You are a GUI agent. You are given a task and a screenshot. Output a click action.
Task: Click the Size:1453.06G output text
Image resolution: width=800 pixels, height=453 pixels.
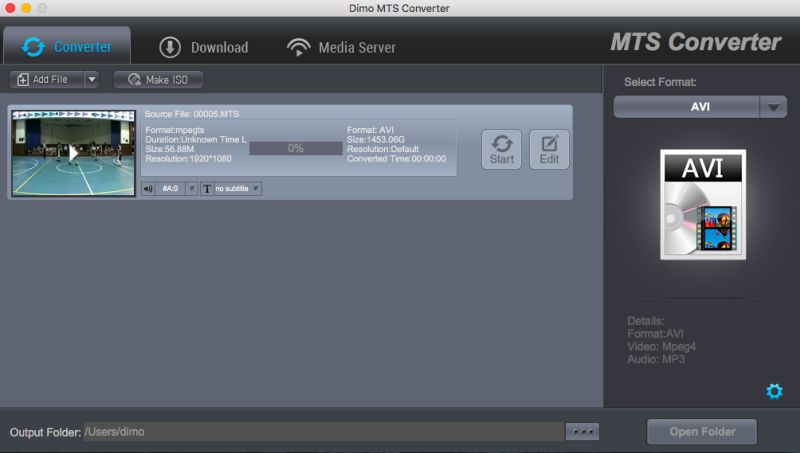(x=376, y=139)
